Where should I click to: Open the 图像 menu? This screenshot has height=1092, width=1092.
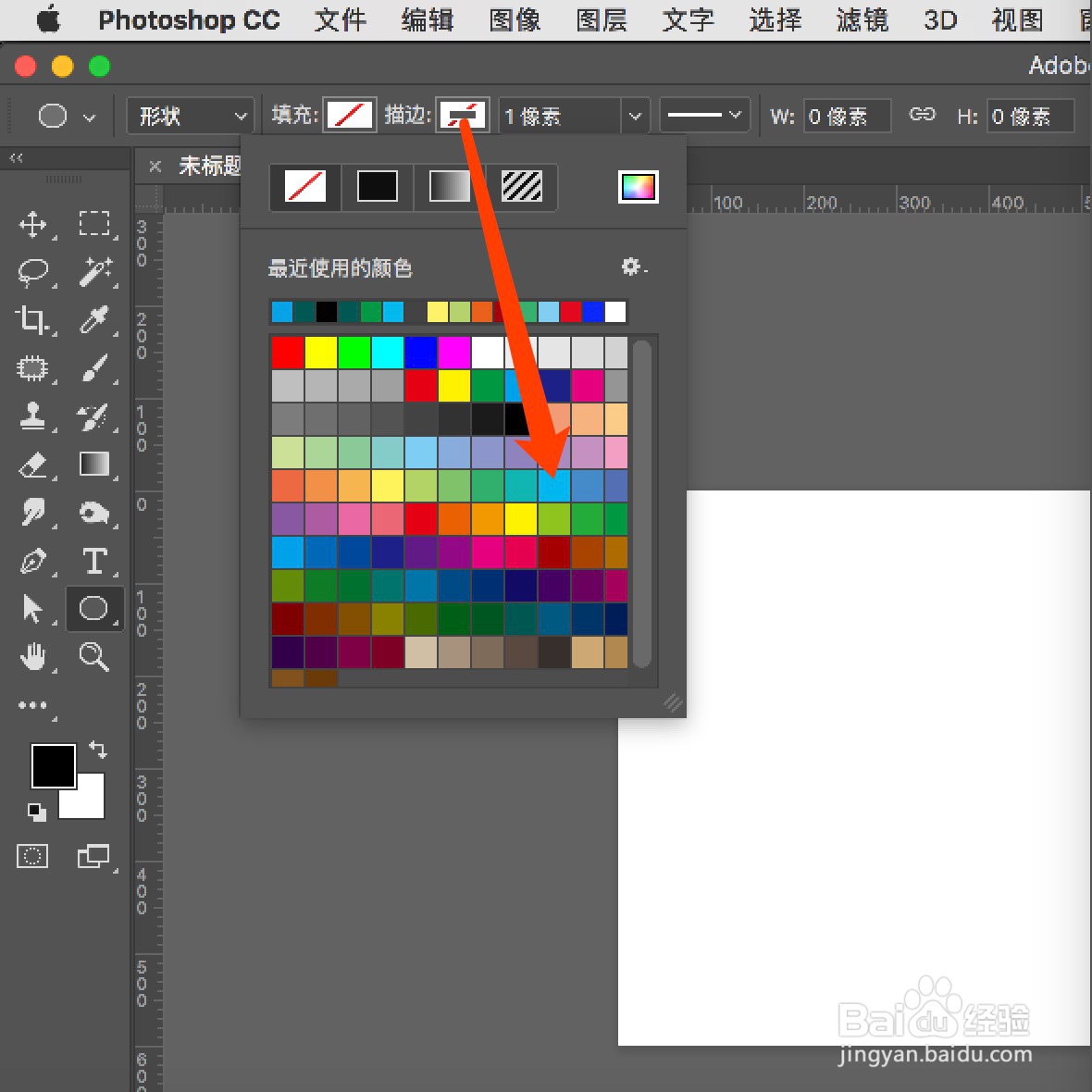515,20
